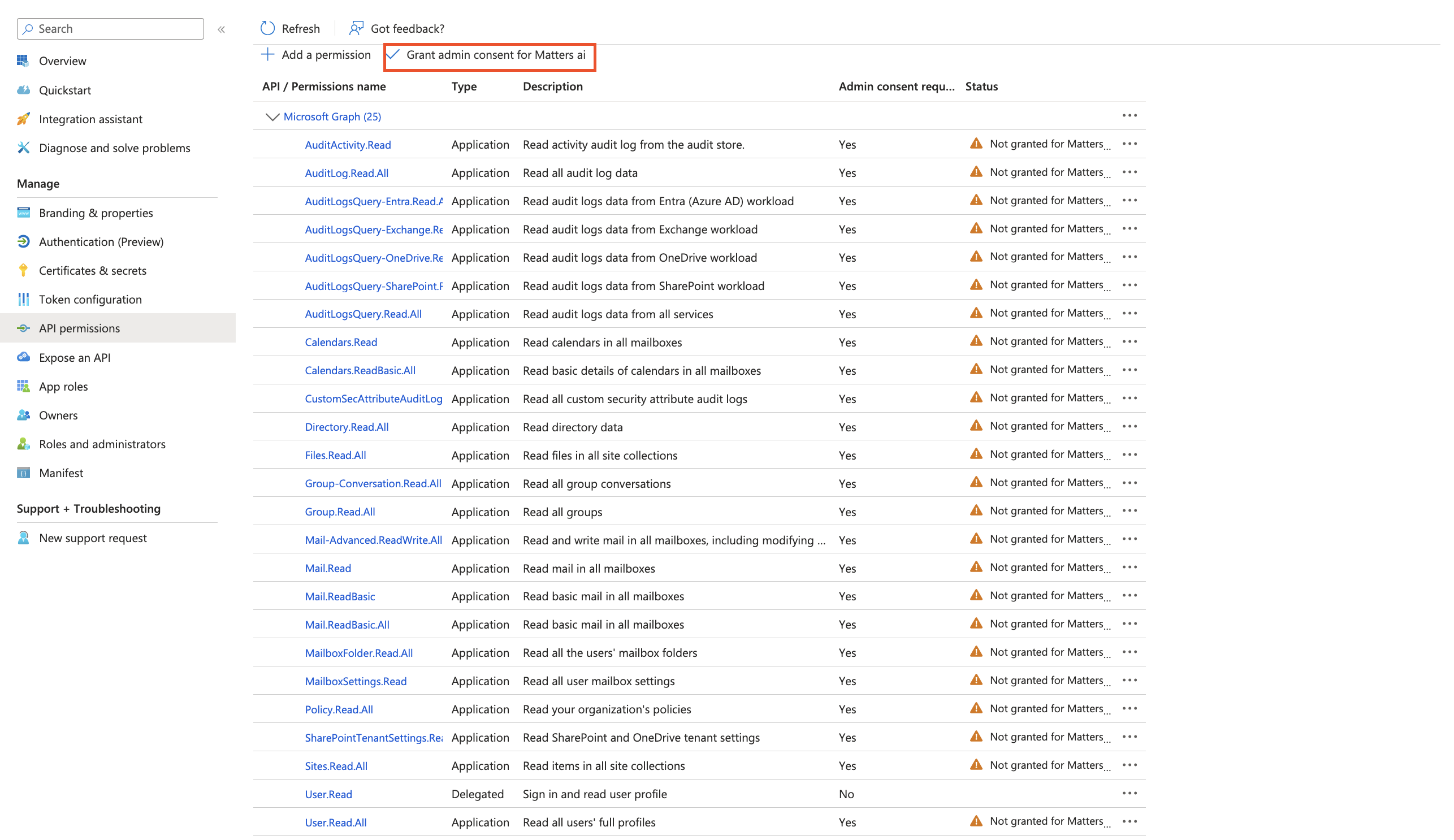Open more options for Directory.Read.All row
This screenshot has height=840, width=1454.
click(1129, 426)
